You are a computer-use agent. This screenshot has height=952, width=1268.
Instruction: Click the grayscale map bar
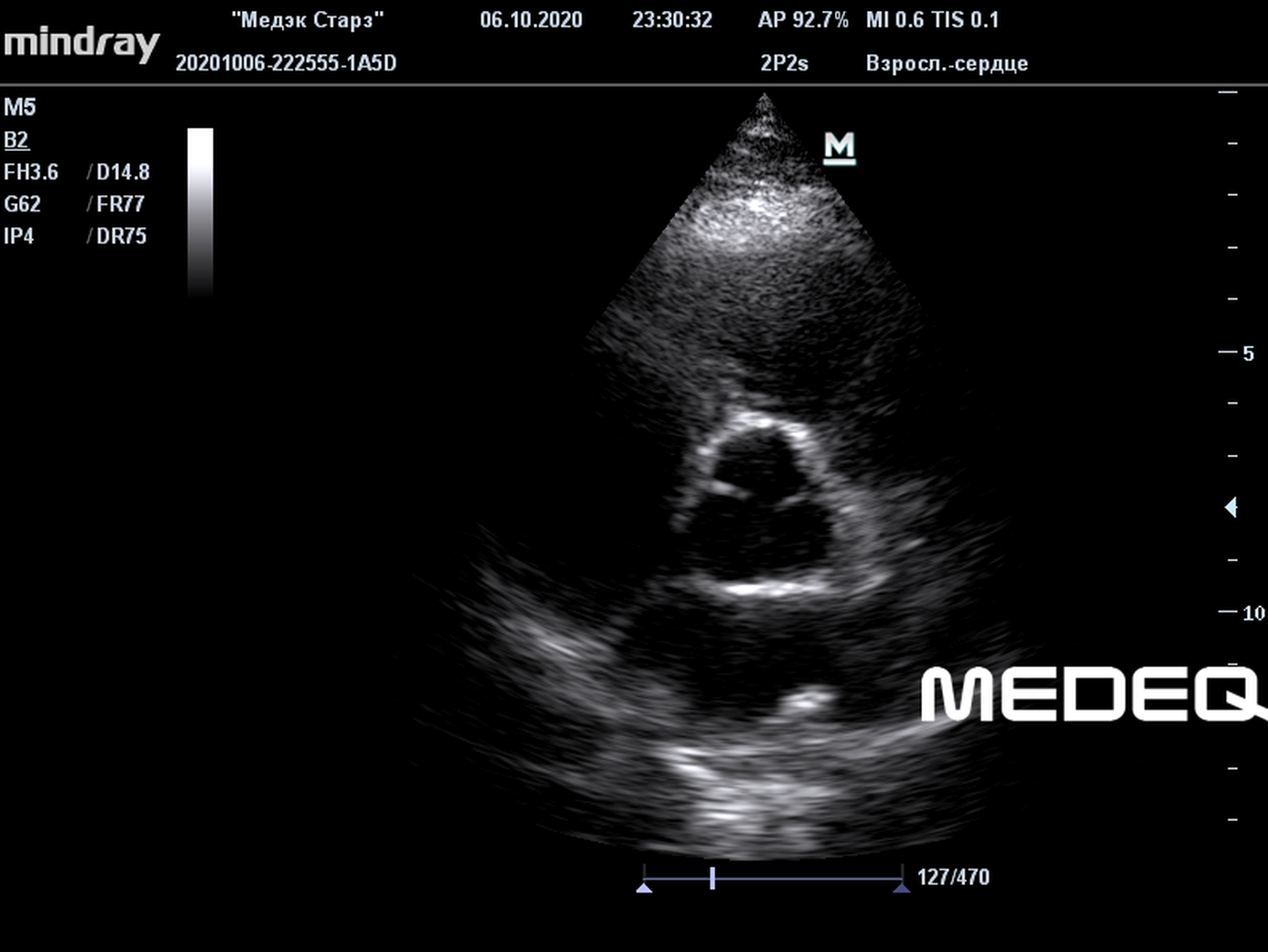pyautogui.click(x=200, y=211)
